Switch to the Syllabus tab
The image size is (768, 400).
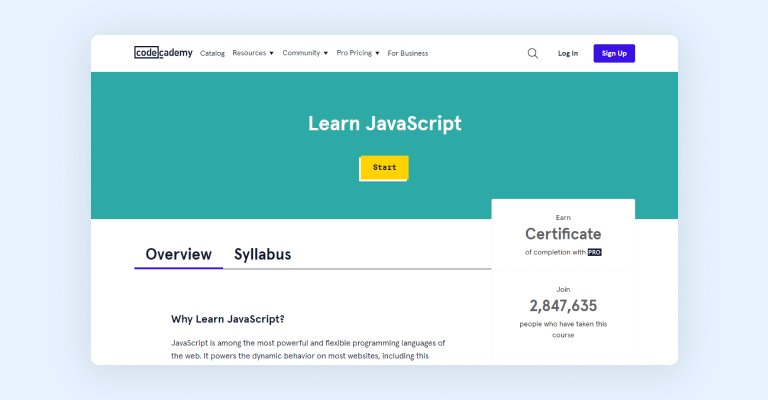click(x=263, y=254)
